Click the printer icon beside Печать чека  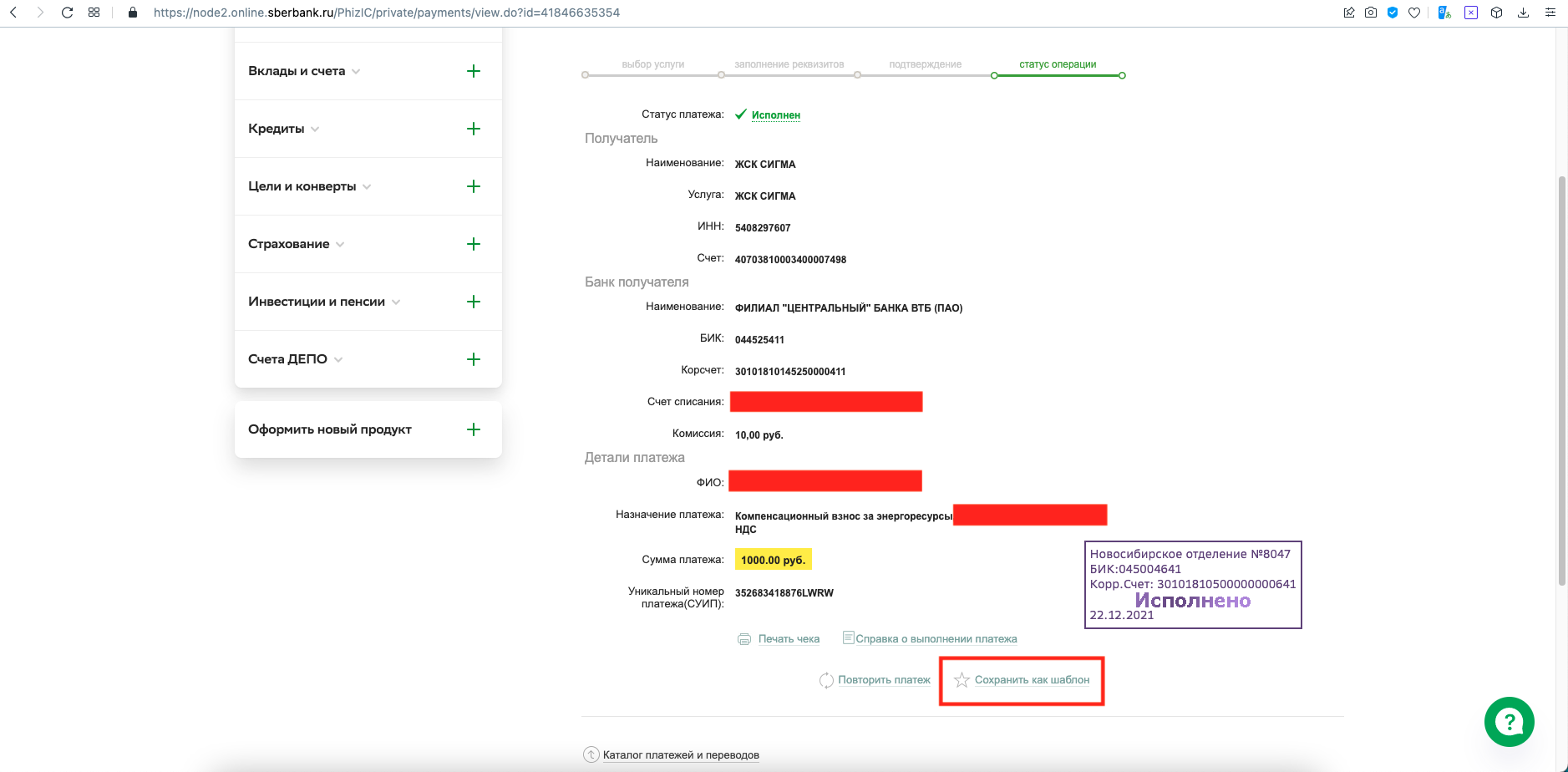point(744,639)
